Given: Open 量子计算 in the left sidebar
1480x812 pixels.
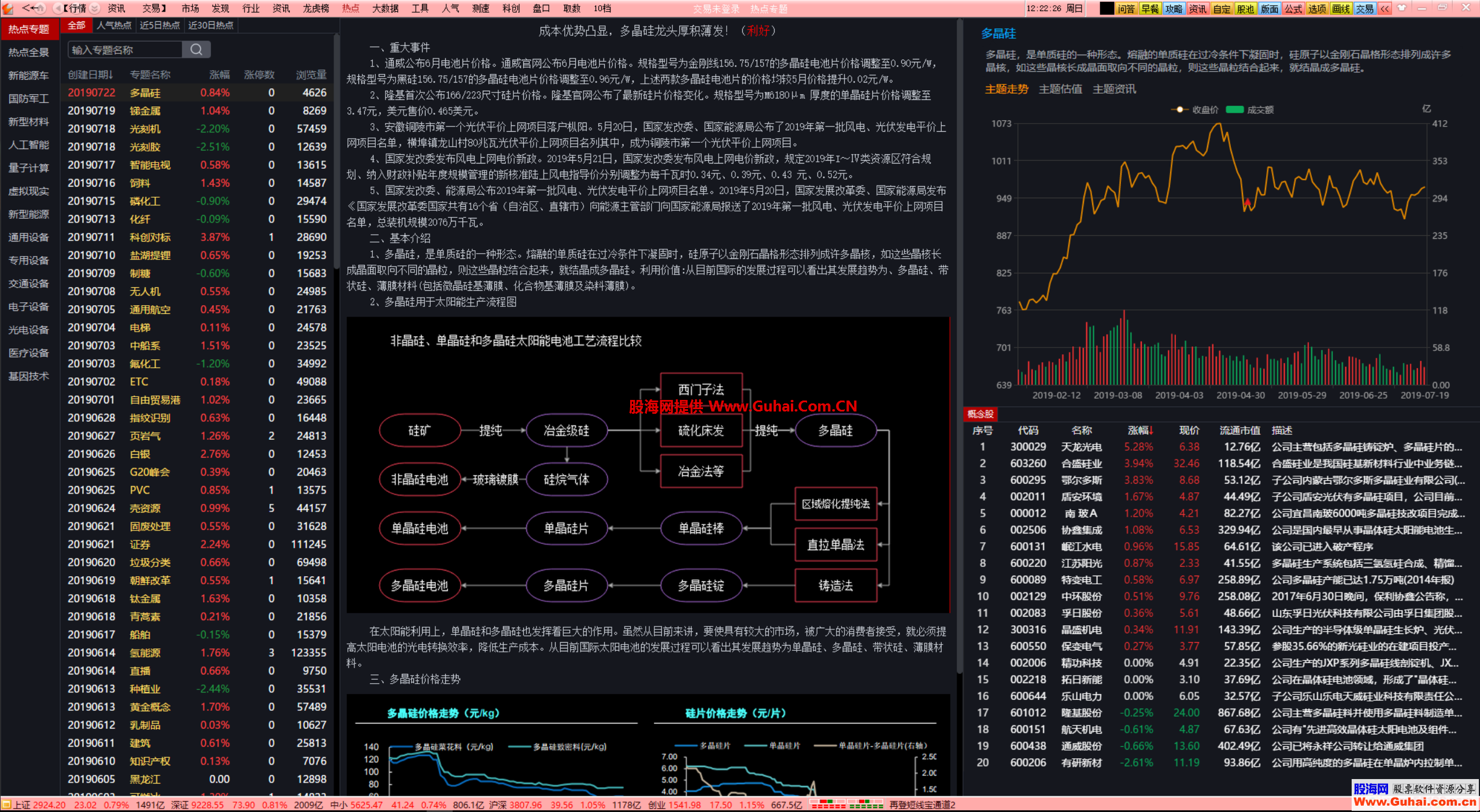Looking at the screenshot, I should [28, 168].
